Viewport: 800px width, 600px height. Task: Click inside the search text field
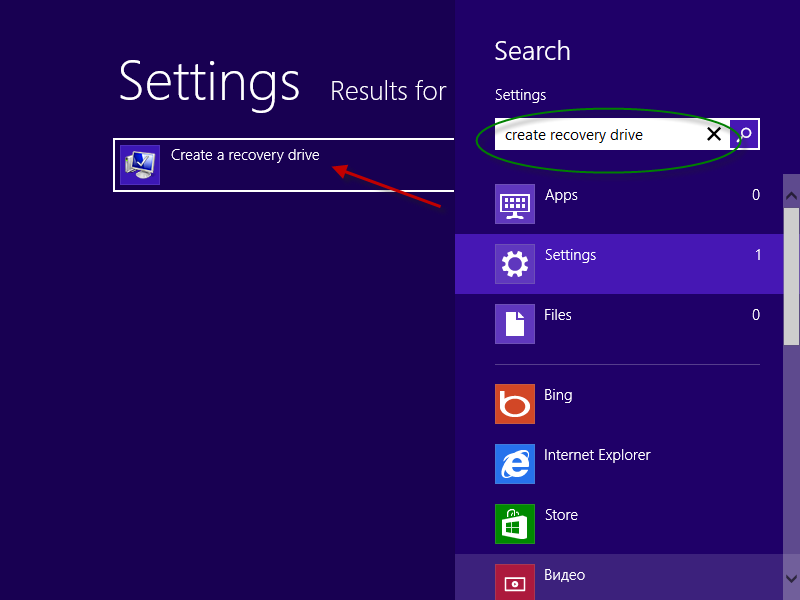(x=600, y=134)
